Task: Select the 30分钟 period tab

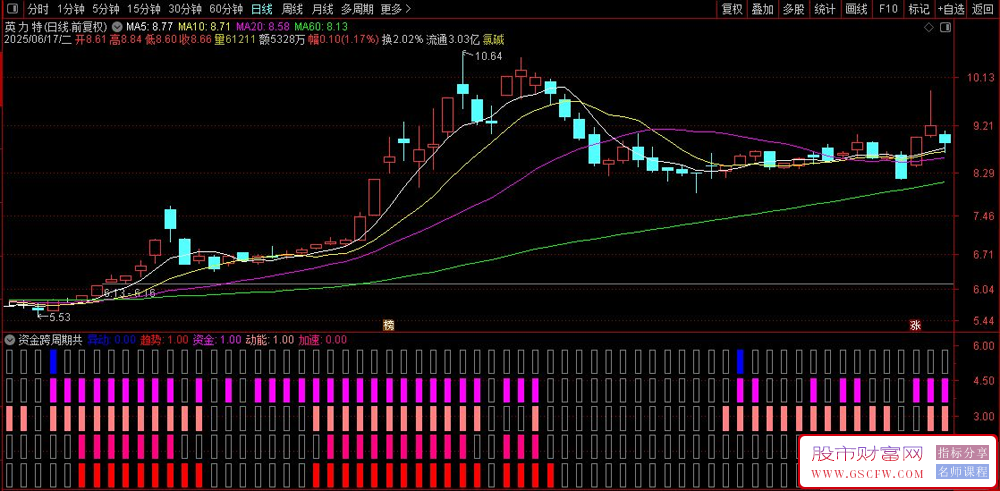Action: tap(185, 9)
